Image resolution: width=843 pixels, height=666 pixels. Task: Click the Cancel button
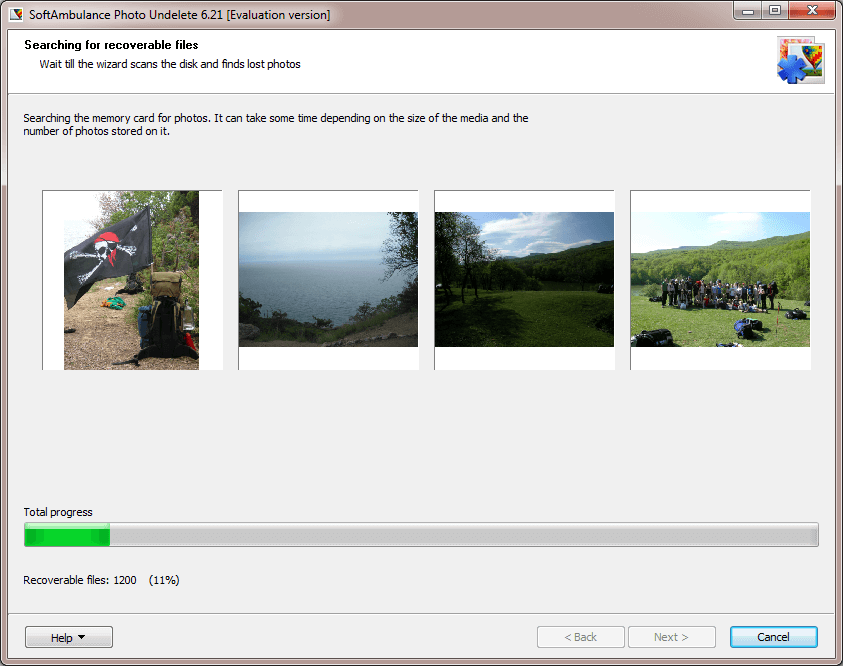coord(774,637)
